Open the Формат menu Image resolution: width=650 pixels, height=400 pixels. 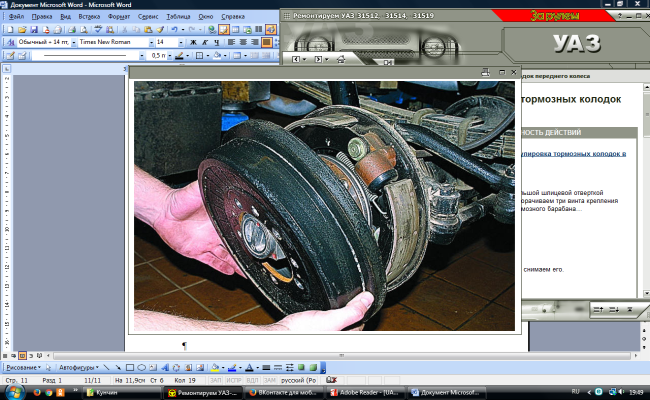(x=119, y=17)
